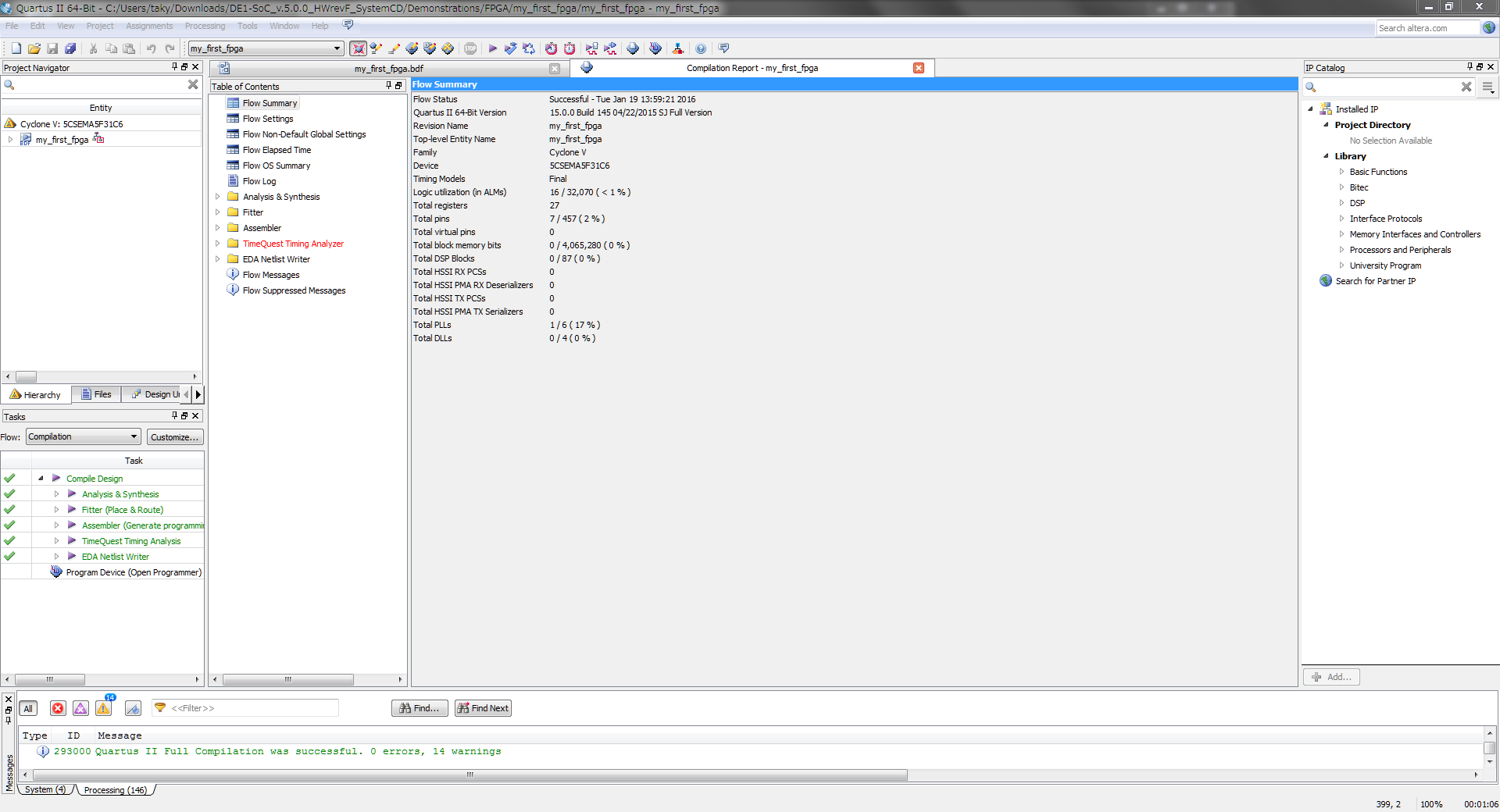This screenshot has height=812, width=1500.
Task: Save all files toolbar icon
Action: (x=70, y=48)
